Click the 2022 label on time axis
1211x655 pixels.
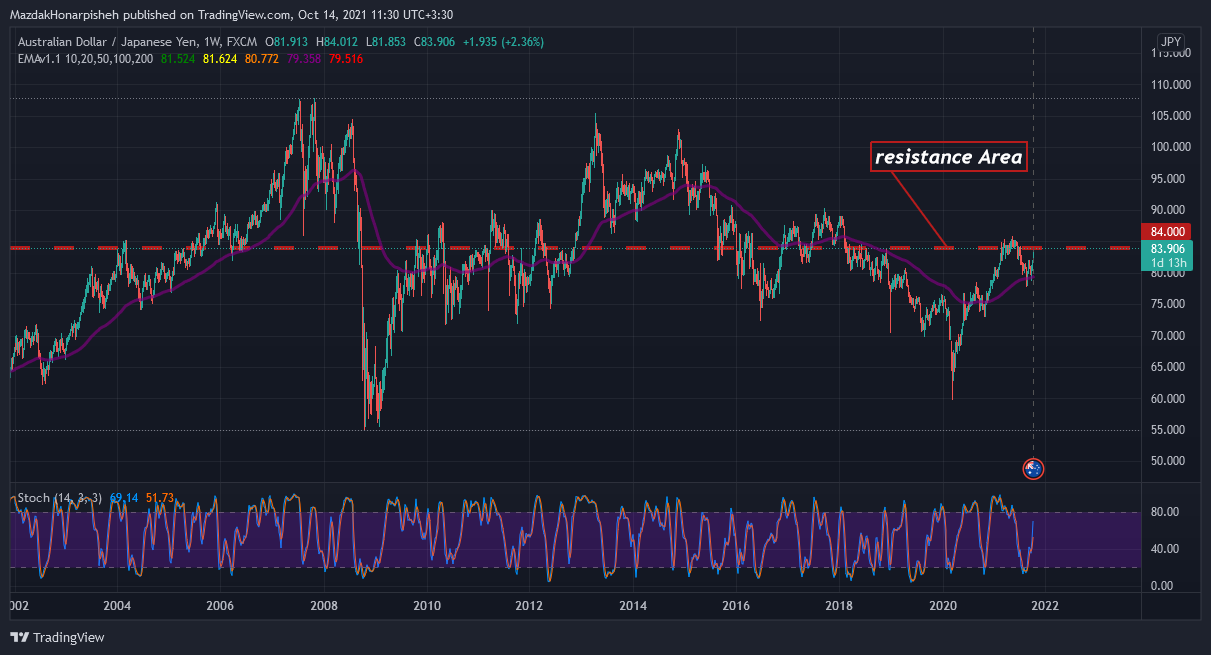pos(1046,606)
